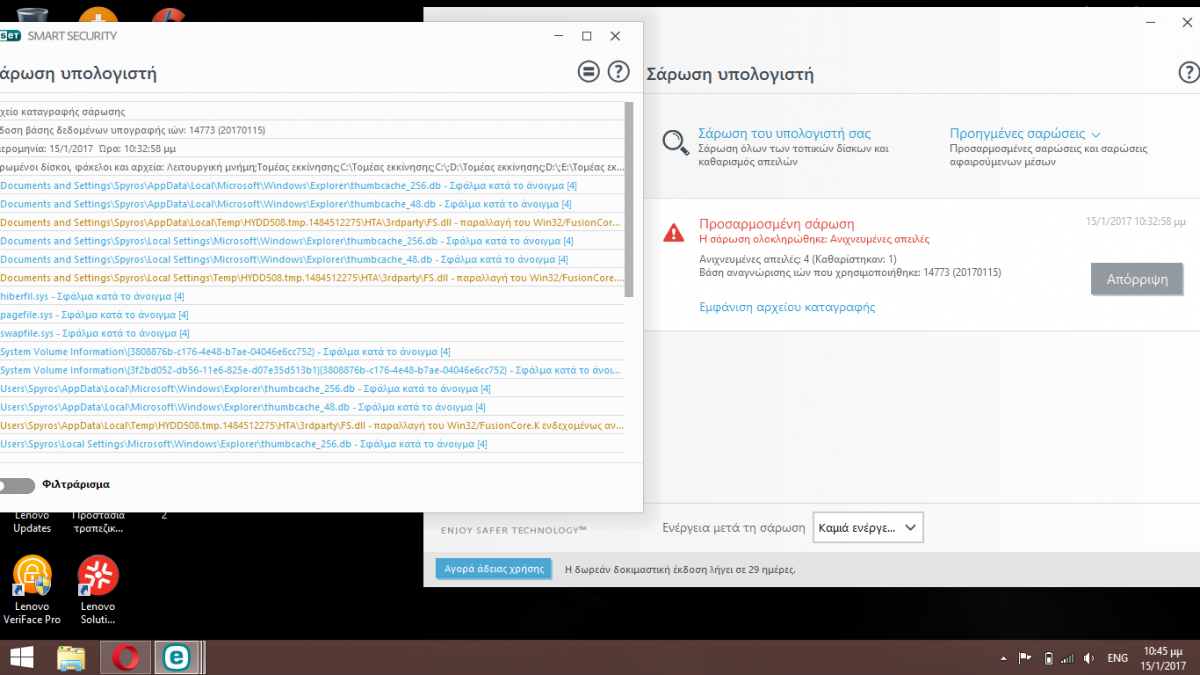Click the network signal tray icon
This screenshot has width=1200, height=675.
click(1066, 658)
